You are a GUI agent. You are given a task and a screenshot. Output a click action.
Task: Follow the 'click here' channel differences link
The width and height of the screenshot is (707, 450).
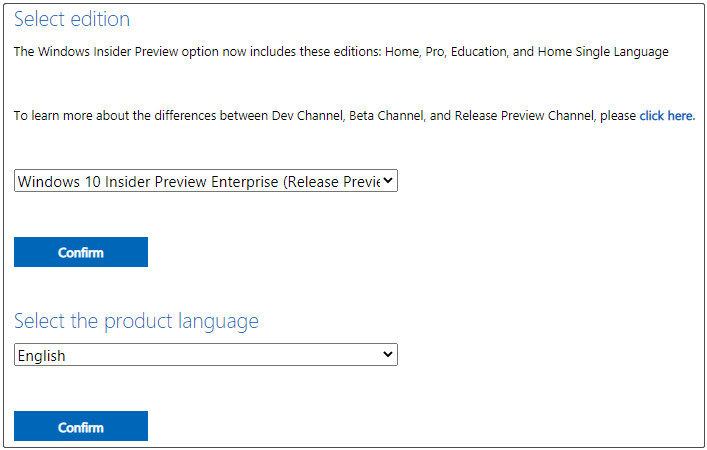[x=667, y=116]
